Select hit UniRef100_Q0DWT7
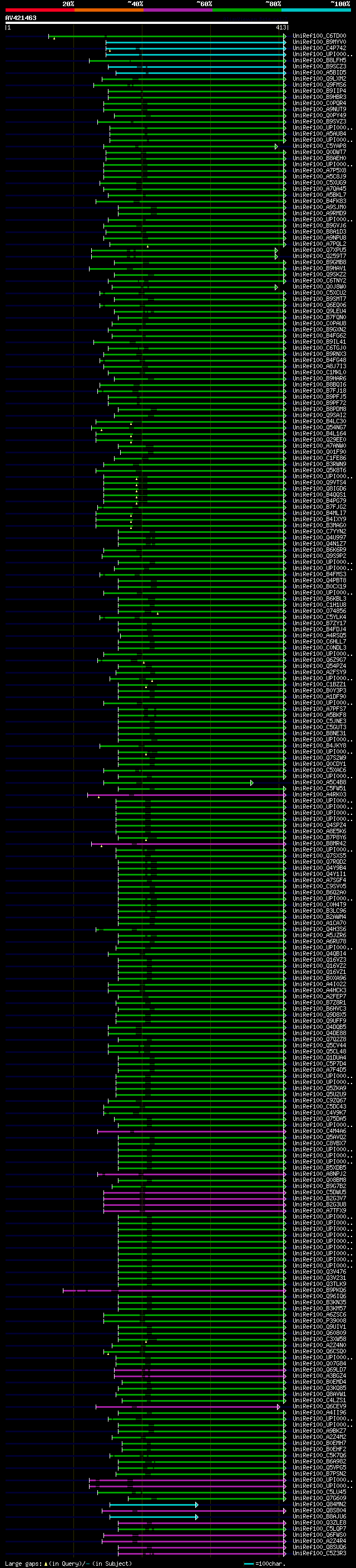Viewport: 356px width, 1568px height. pos(319,152)
